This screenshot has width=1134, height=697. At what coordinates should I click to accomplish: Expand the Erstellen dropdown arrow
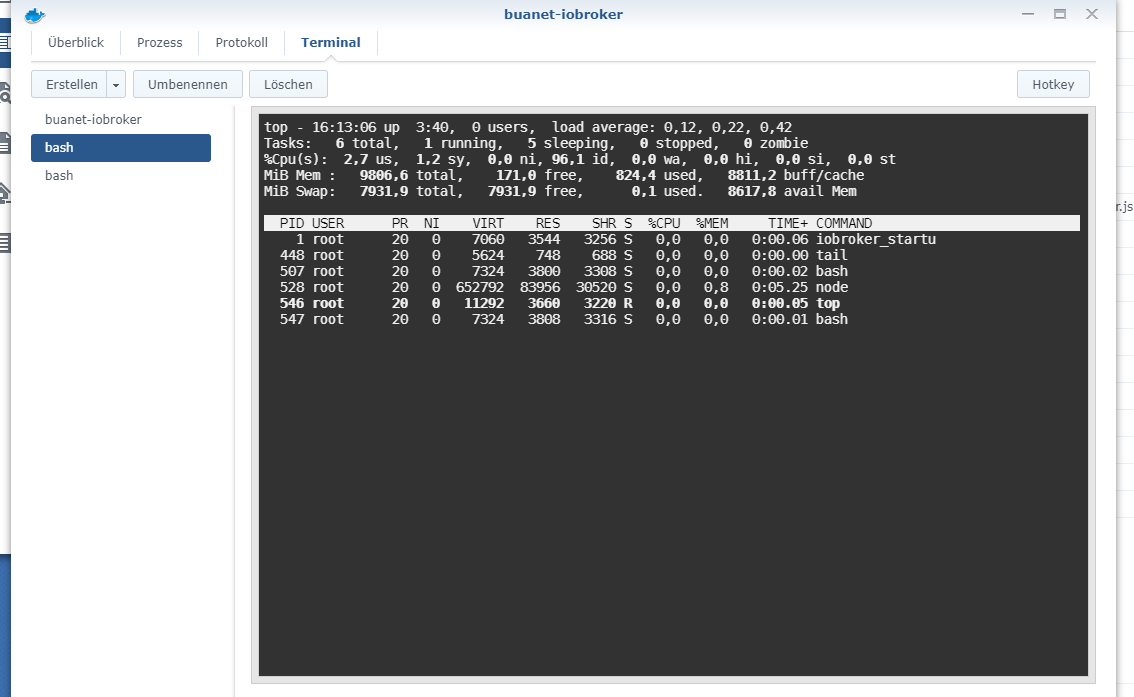116,85
